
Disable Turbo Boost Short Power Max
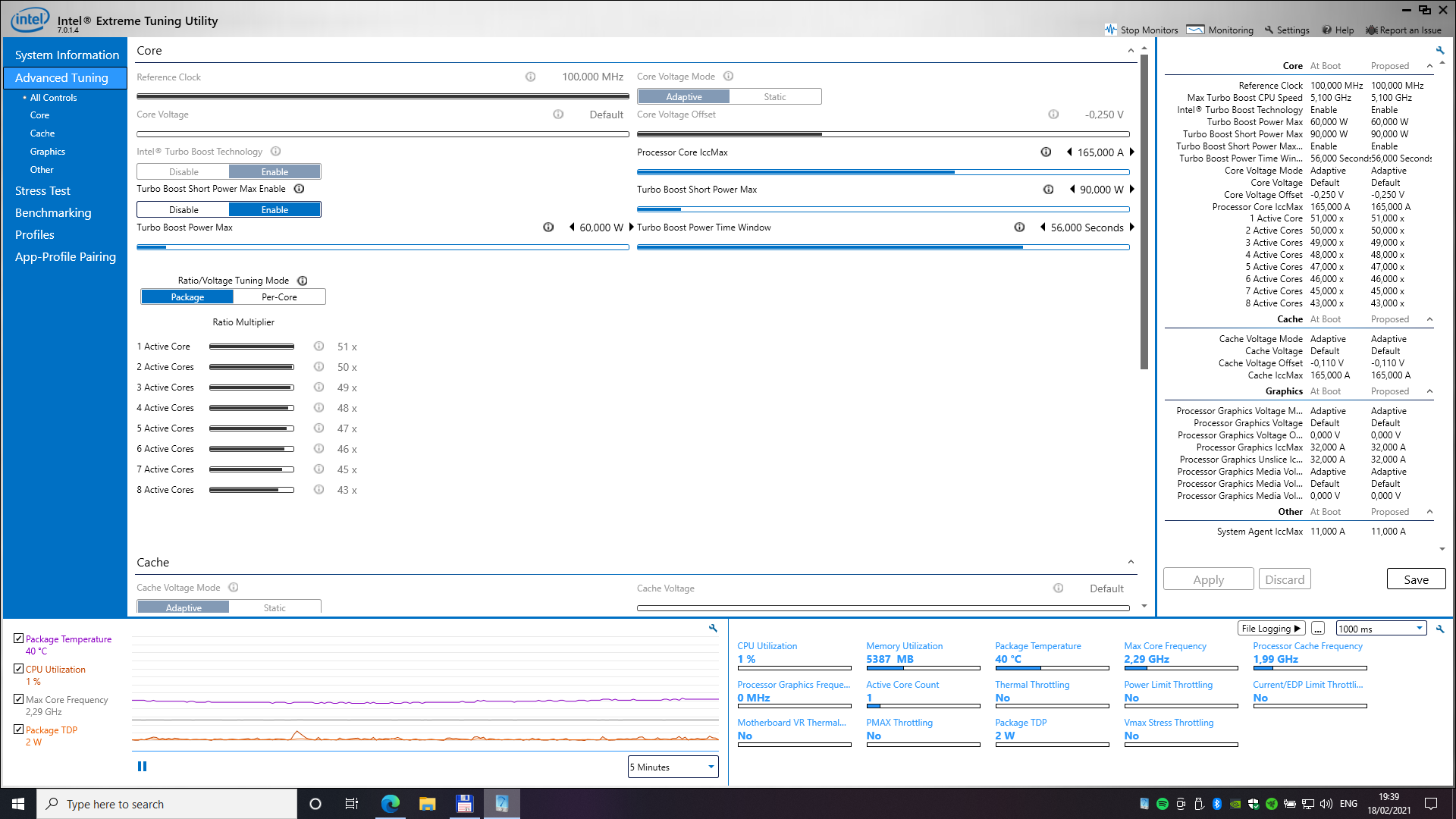click(184, 210)
